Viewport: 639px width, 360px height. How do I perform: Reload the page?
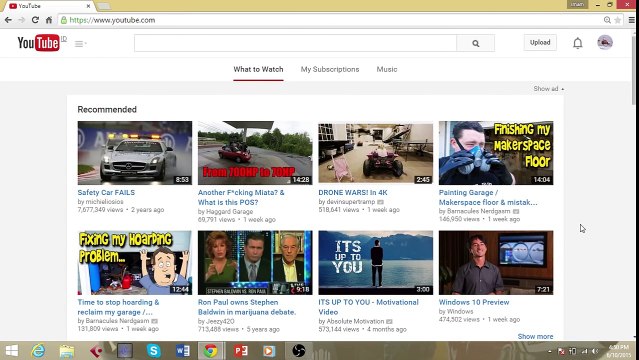pyautogui.click(x=35, y=20)
